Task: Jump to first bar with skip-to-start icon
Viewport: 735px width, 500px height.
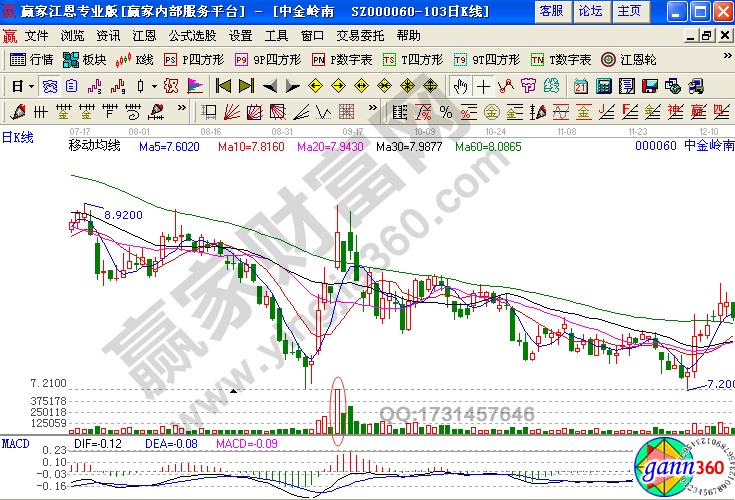Action: pos(223,85)
